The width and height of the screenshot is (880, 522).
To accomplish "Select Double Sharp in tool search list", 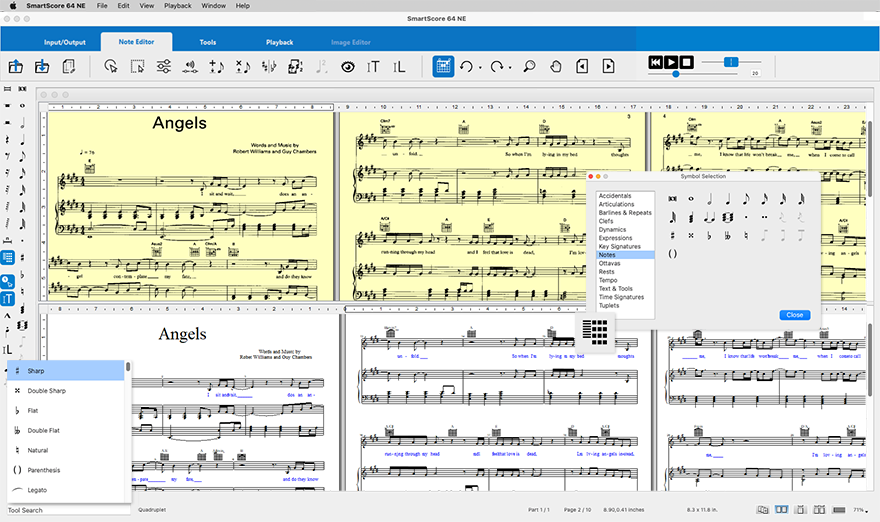I will (66, 391).
